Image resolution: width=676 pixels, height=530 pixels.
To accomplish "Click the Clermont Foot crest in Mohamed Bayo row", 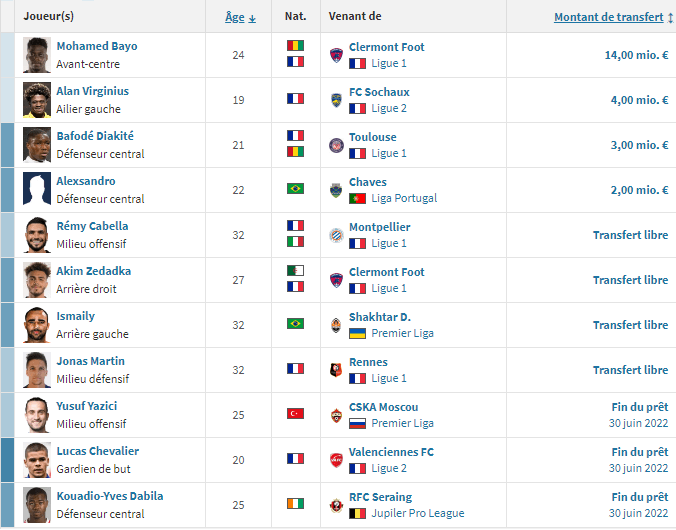I will pyautogui.click(x=336, y=55).
